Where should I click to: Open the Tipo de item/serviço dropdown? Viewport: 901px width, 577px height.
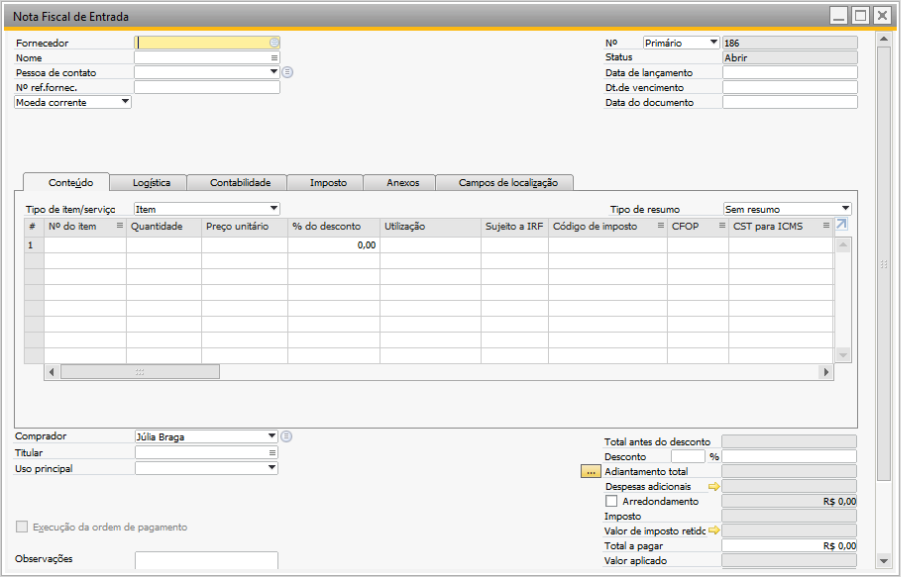[x=273, y=209]
